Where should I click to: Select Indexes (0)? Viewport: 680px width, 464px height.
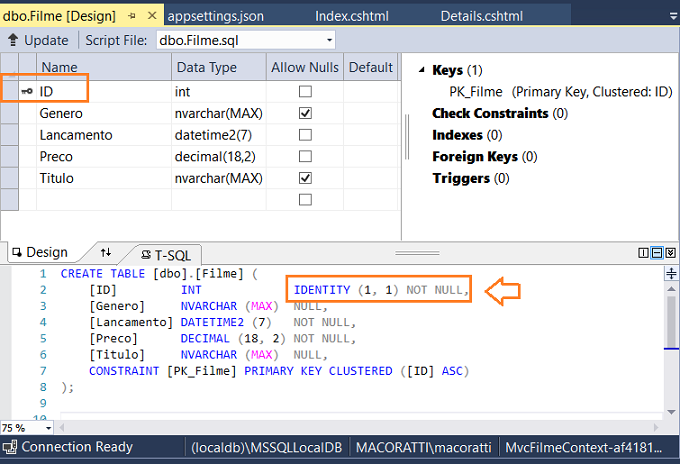click(467, 135)
